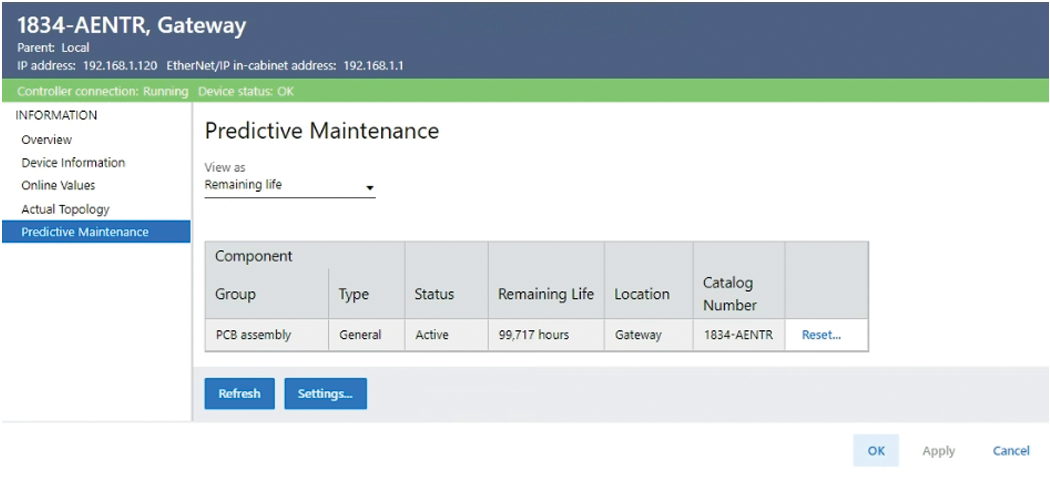Click the INFORMATION section header
This screenshot has width=1050, height=485.
pos(56,115)
